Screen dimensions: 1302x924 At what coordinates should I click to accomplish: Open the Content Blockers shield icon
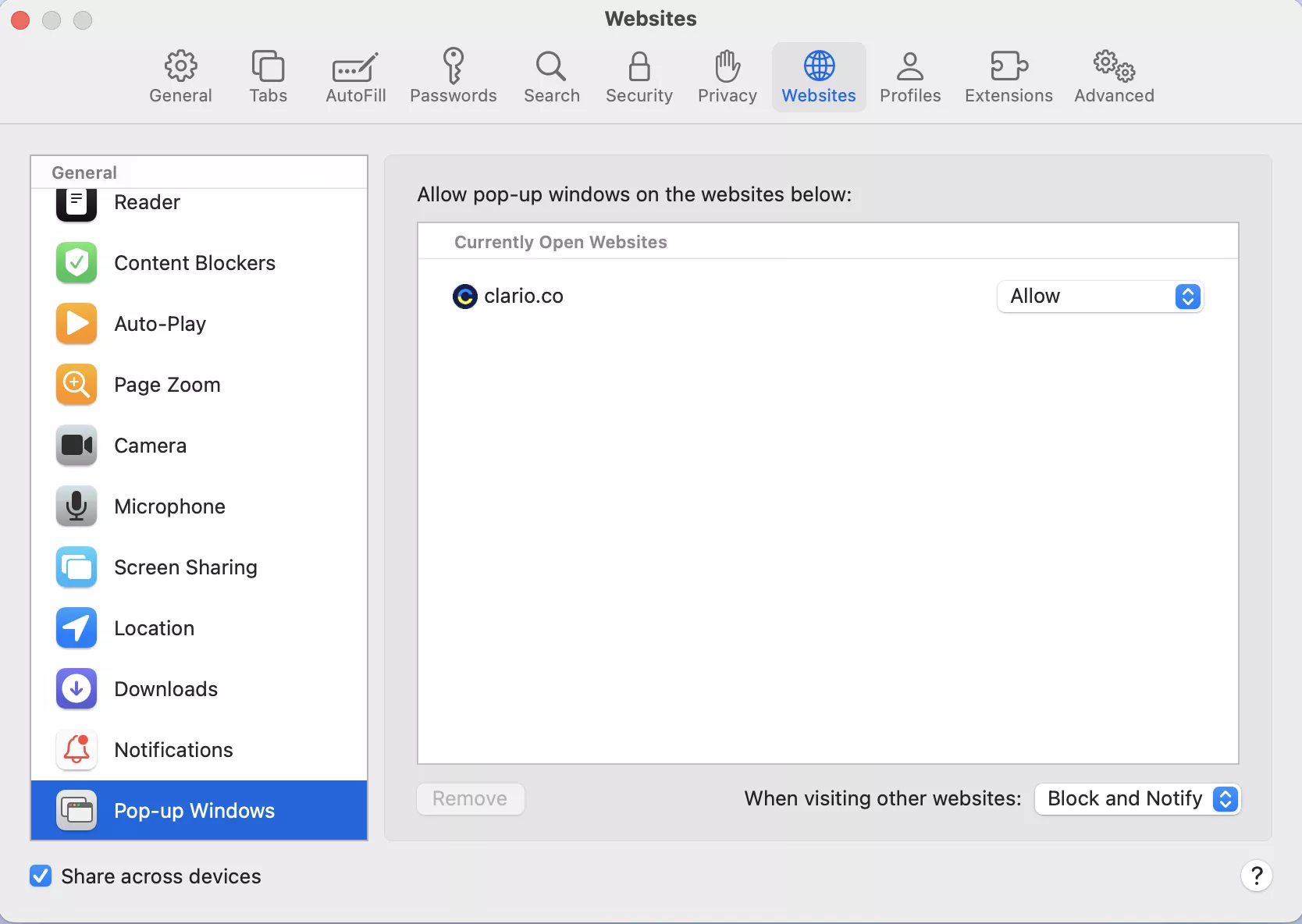tap(76, 263)
